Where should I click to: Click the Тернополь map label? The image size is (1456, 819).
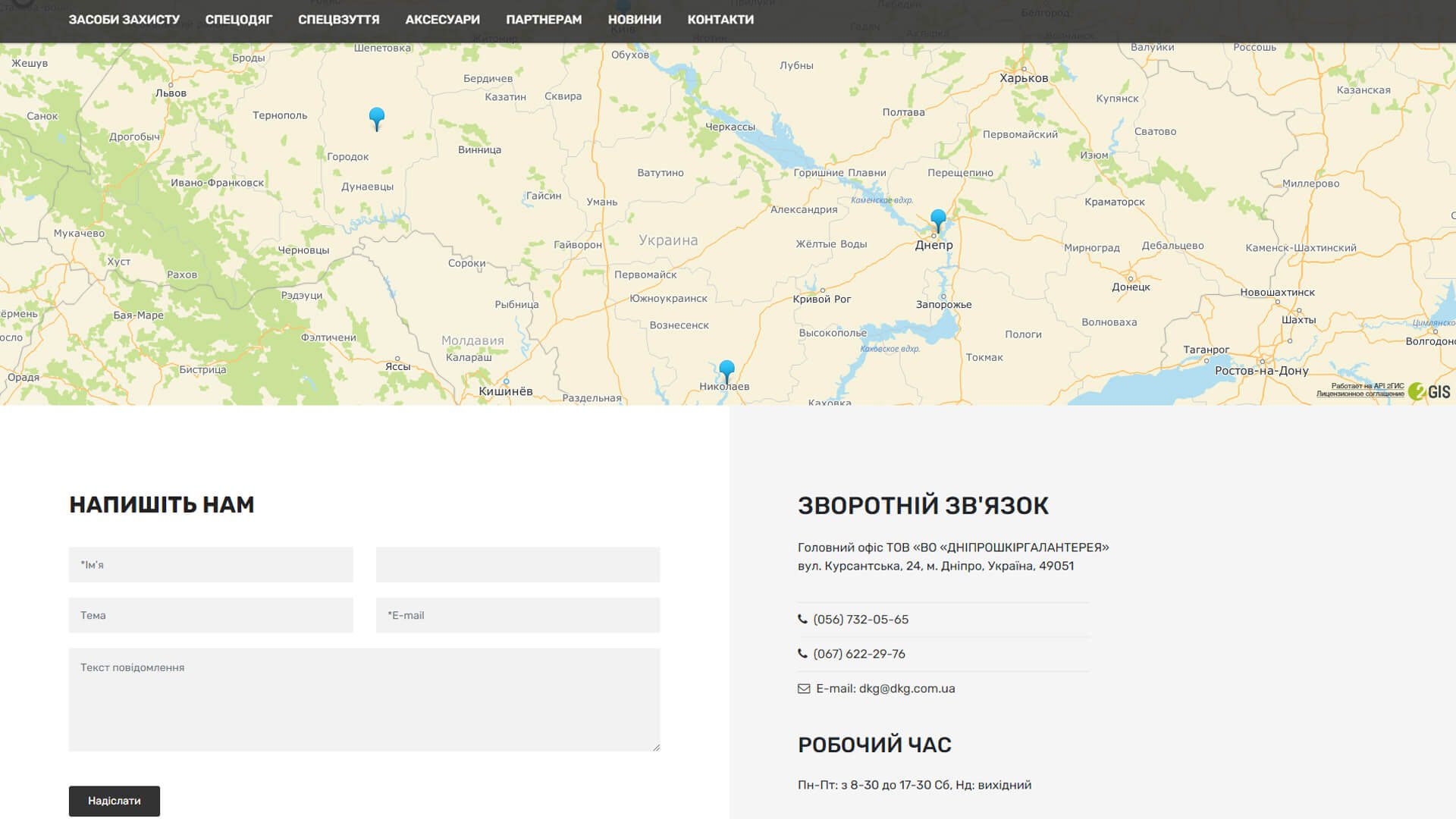pos(280,115)
